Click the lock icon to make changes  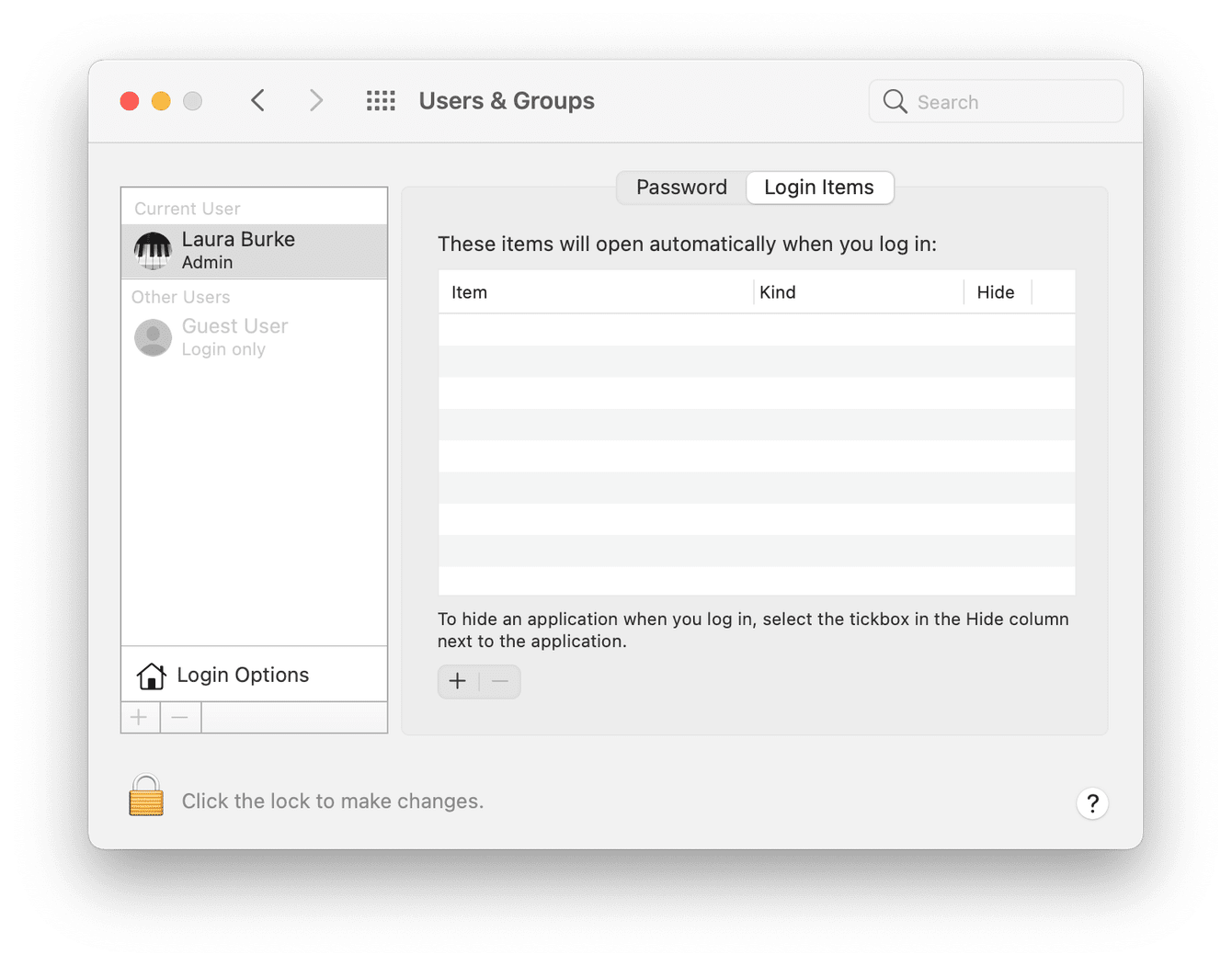tap(146, 796)
